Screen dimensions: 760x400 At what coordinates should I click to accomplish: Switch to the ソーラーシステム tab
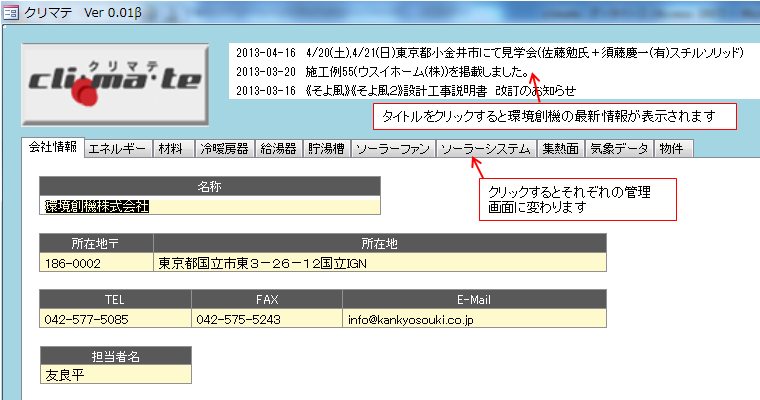click(x=486, y=149)
